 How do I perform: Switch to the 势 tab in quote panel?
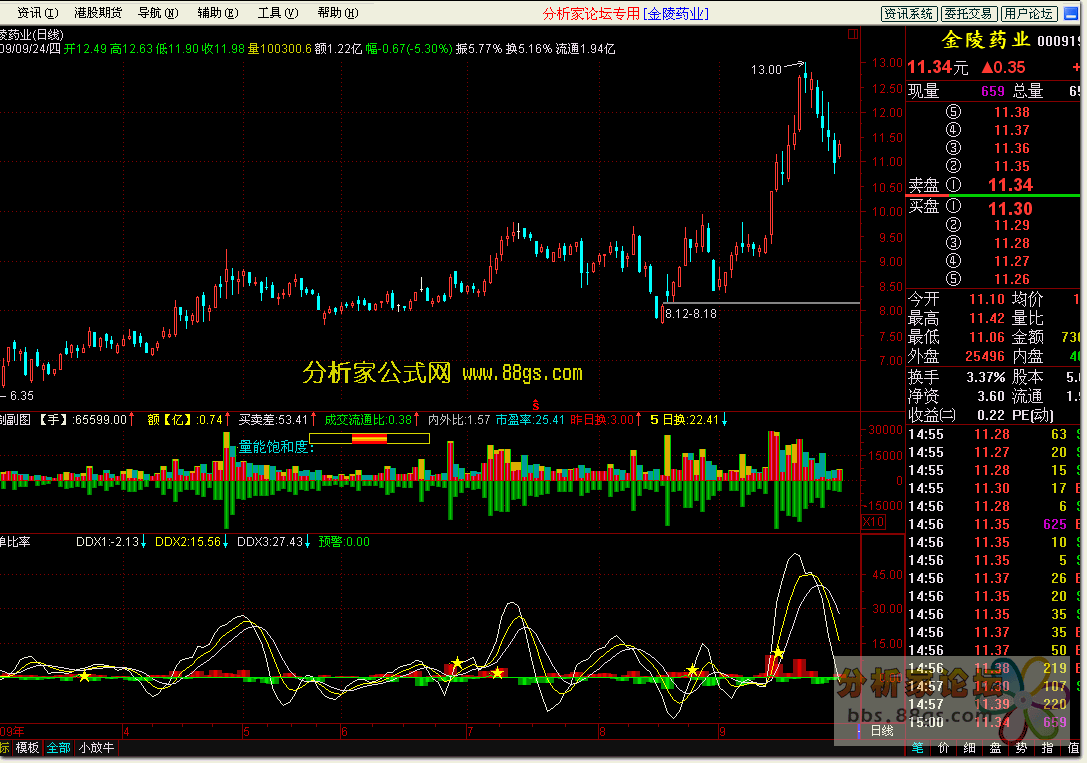click(x=1021, y=748)
